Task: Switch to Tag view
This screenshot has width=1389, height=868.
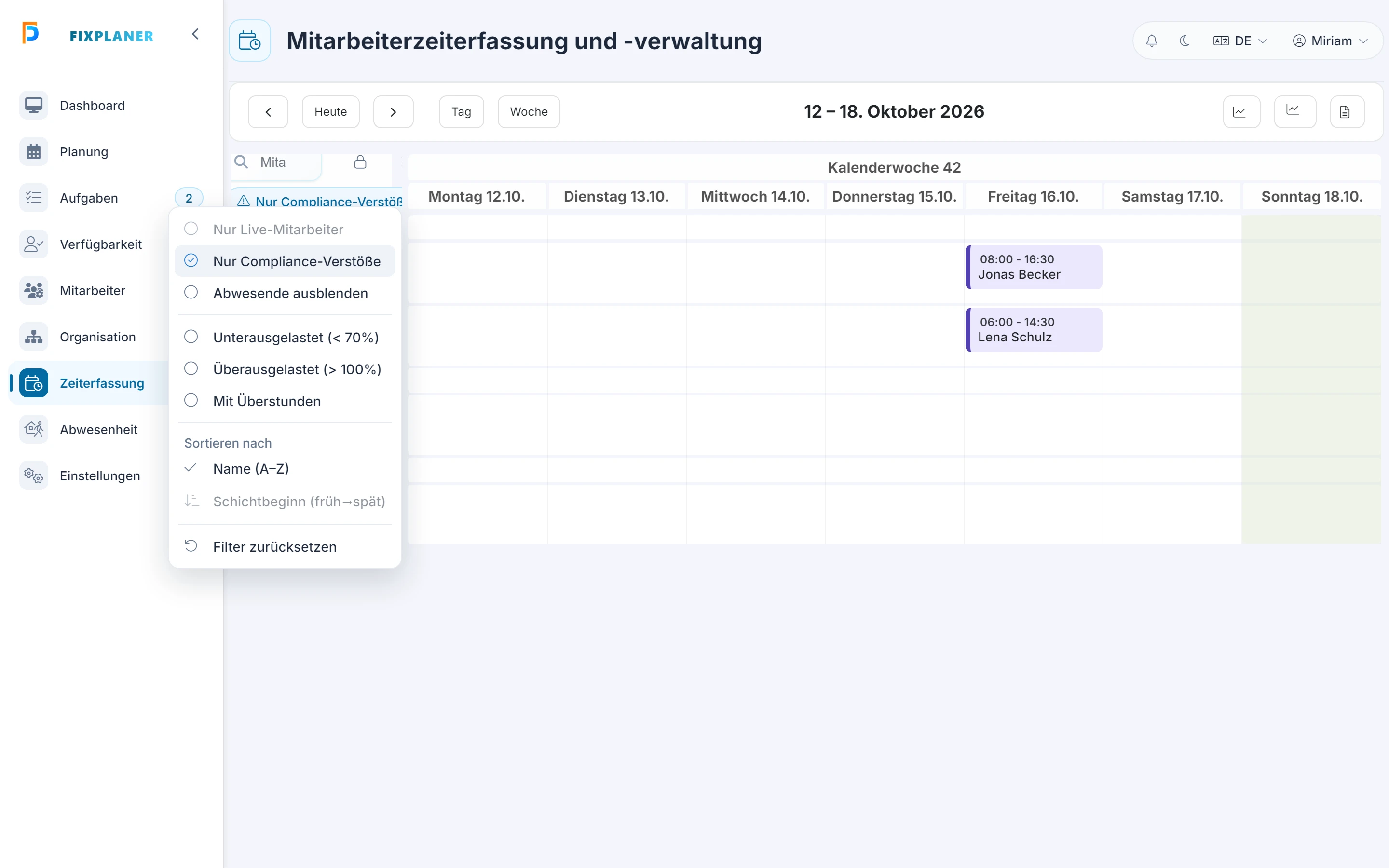Action: 461,112
